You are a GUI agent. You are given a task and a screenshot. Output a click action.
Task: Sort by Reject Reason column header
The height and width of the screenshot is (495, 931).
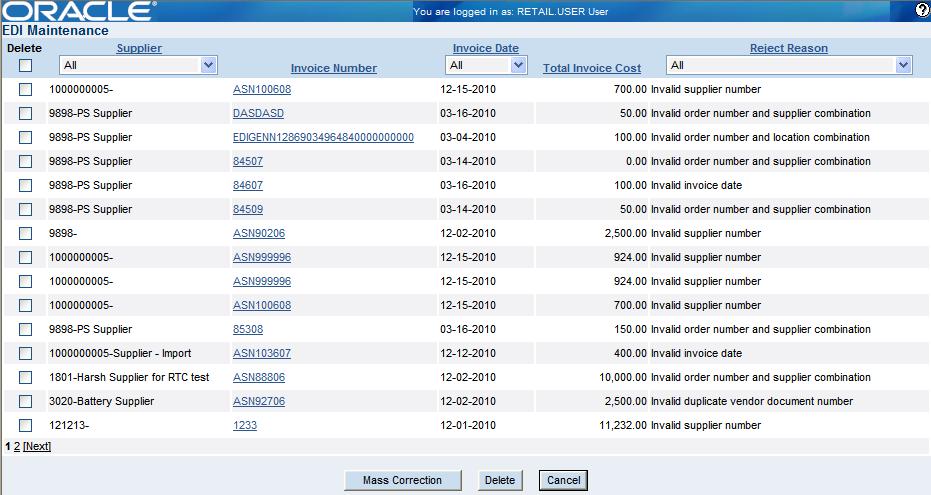coord(788,48)
